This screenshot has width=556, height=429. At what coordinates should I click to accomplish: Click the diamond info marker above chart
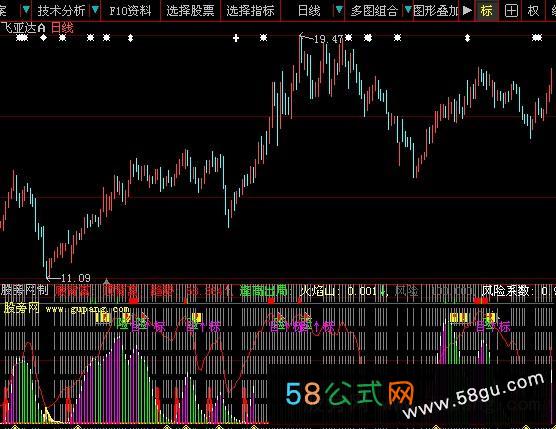[43, 38]
